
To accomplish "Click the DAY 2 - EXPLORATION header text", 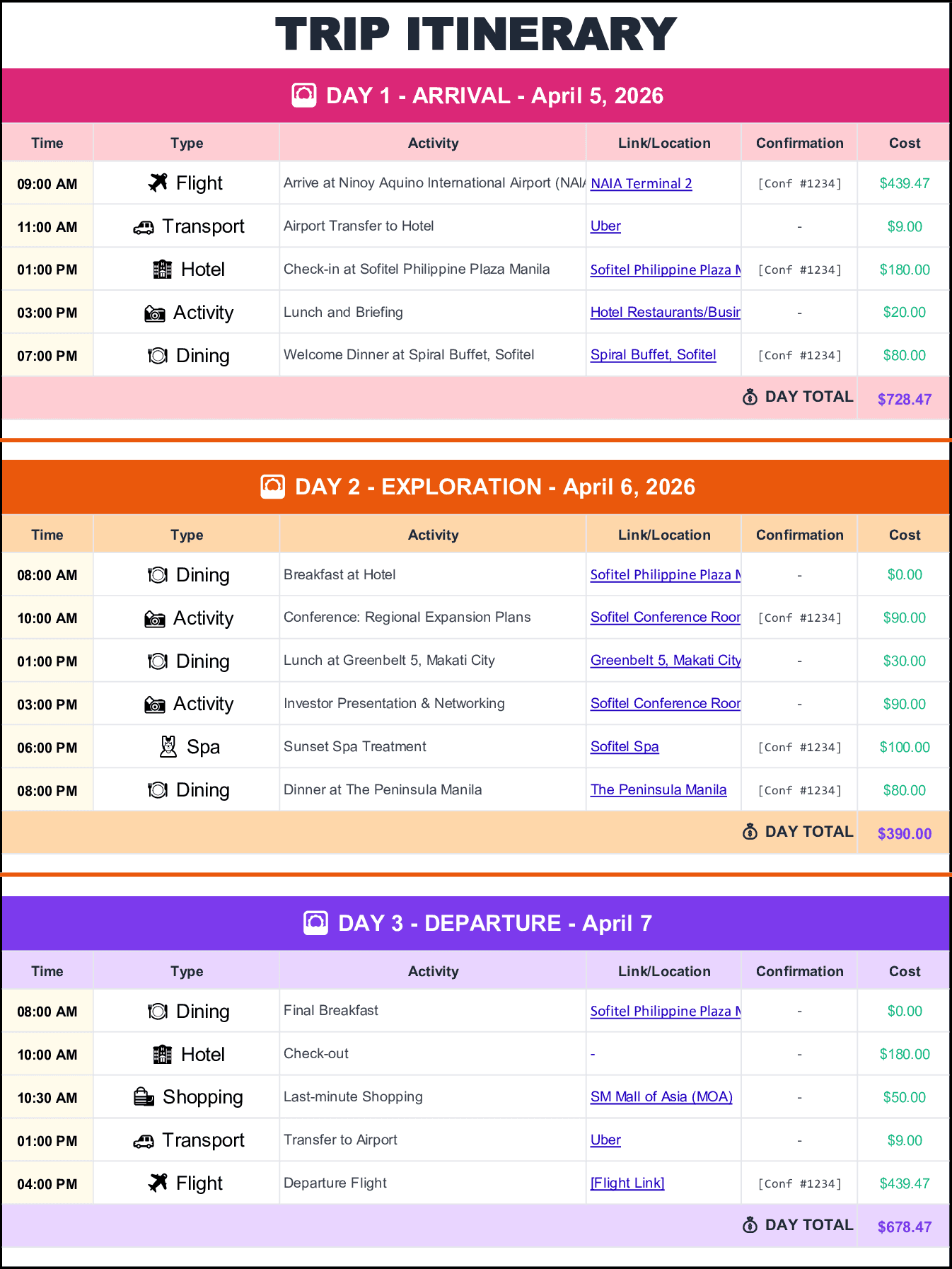I will (495, 487).
